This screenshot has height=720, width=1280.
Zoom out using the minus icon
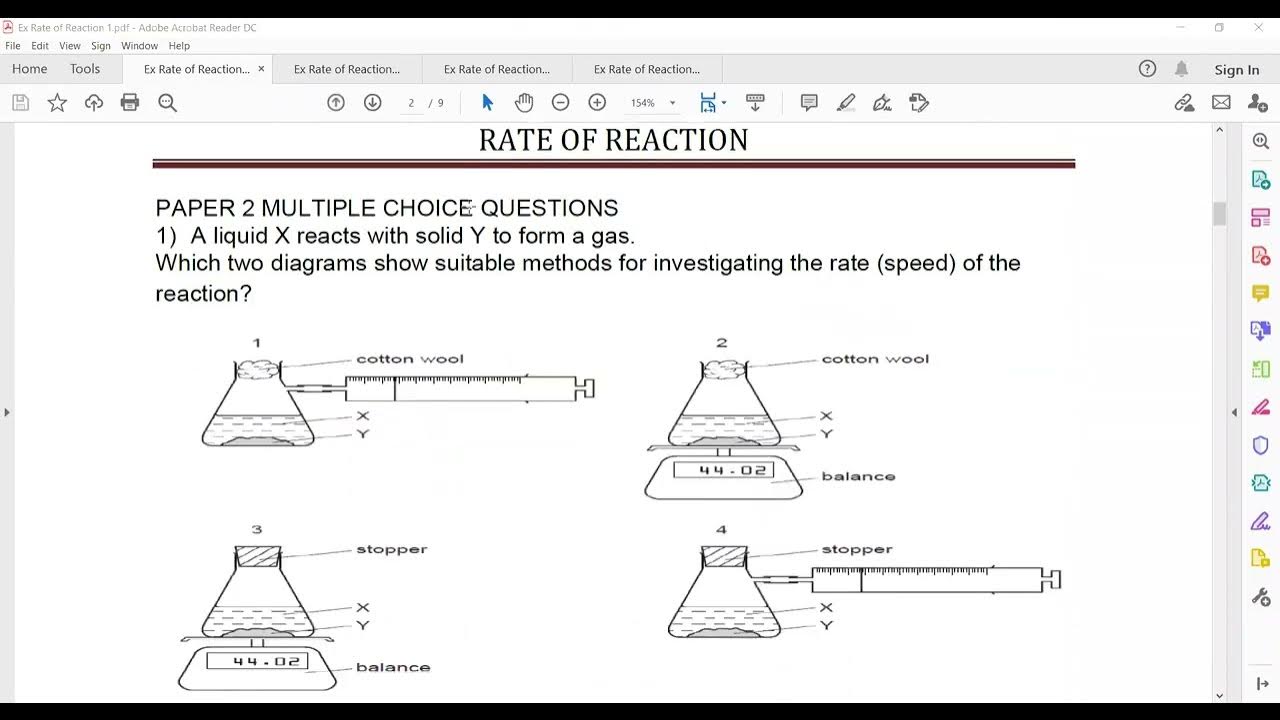pos(561,102)
